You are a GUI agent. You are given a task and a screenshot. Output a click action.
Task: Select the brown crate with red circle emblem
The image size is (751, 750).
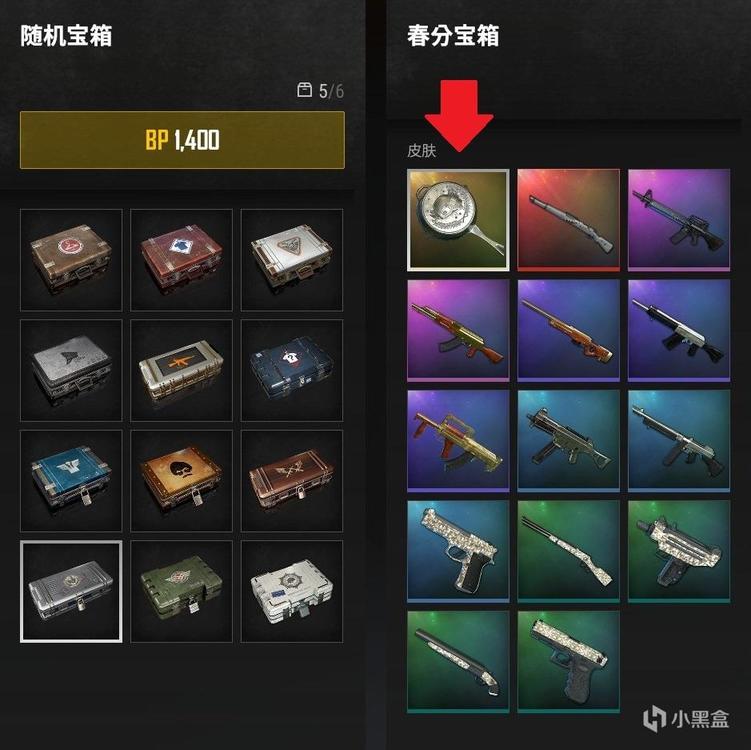coord(71,260)
